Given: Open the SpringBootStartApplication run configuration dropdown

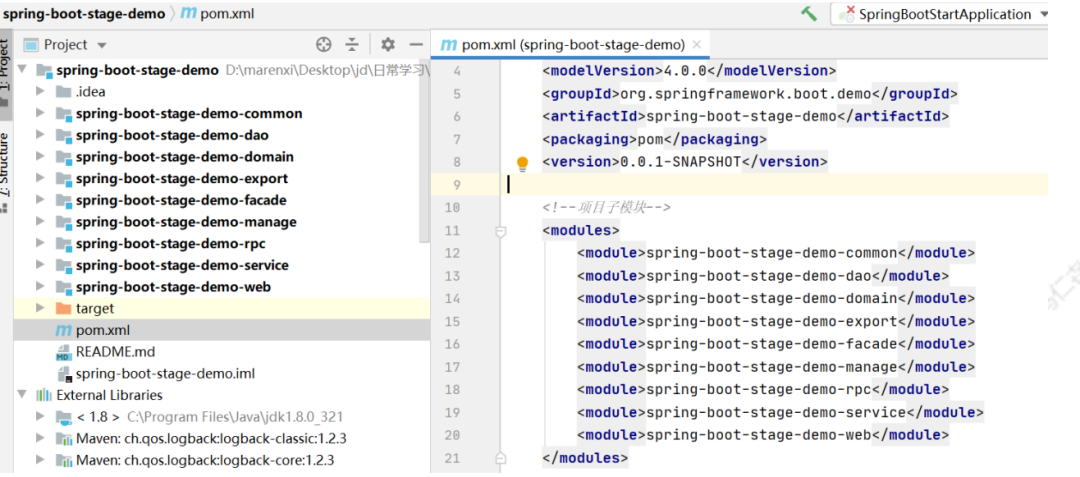Looking at the screenshot, I should [x=1043, y=14].
